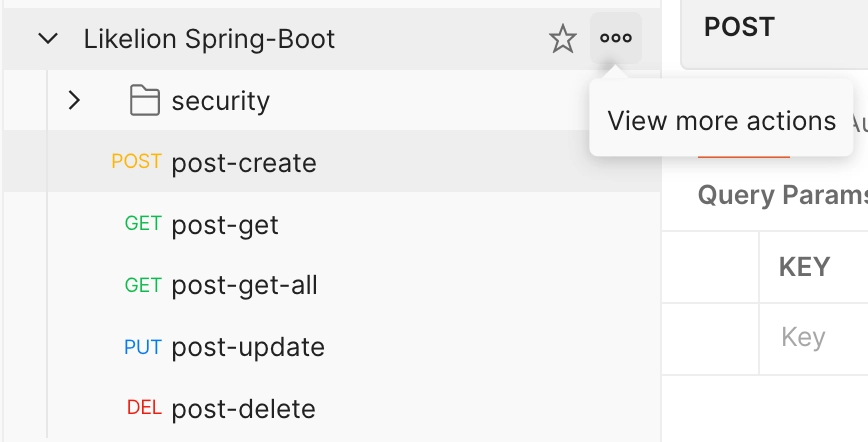Image resolution: width=868 pixels, height=442 pixels.
Task: Click the KEY column header
Action: [x=804, y=267]
